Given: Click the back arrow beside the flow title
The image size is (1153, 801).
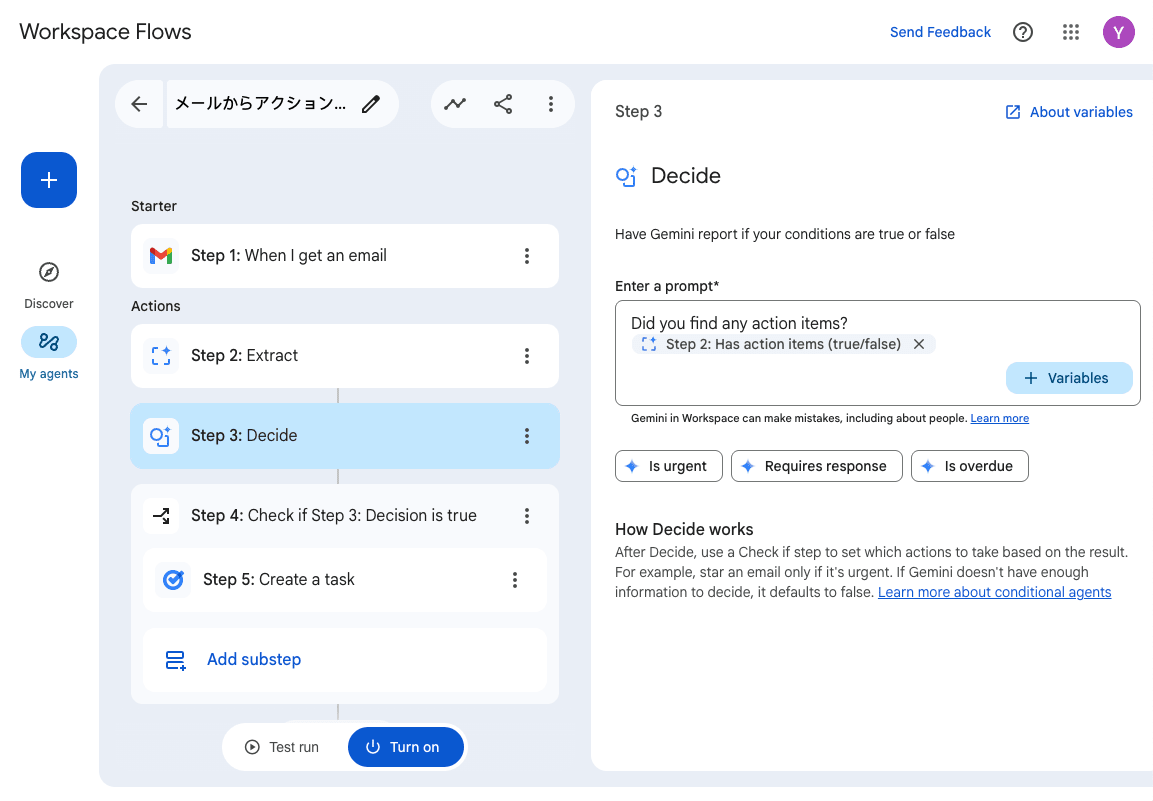Looking at the screenshot, I should click(139, 104).
